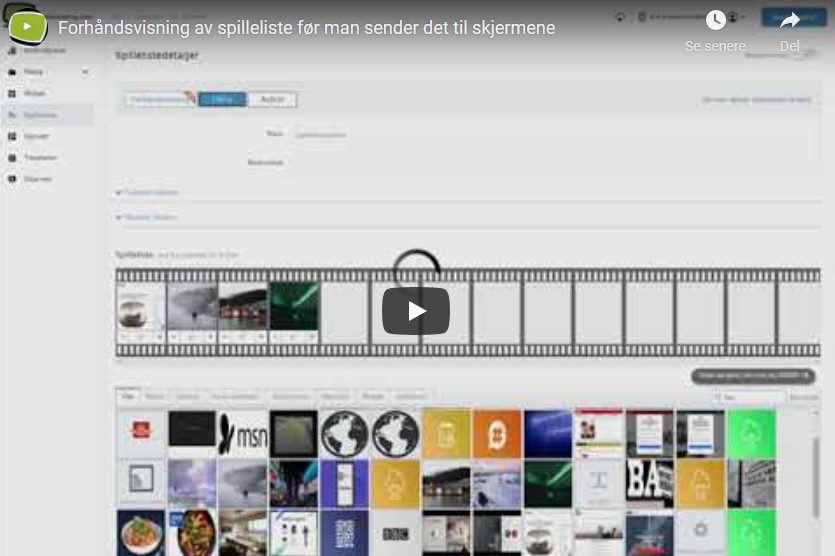The height and width of the screenshot is (556, 835).
Task: Click the orange tile with white round icon
Action: 497,434
